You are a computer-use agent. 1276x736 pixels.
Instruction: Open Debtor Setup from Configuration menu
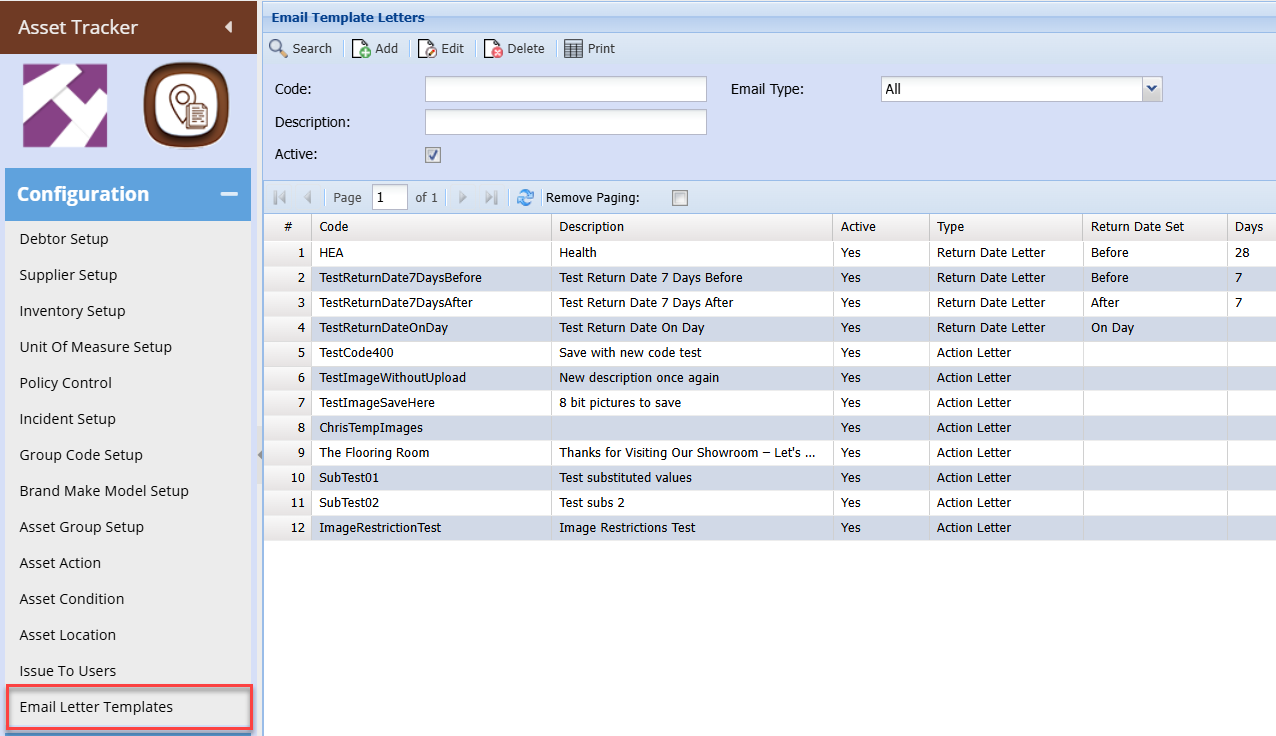click(x=64, y=239)
